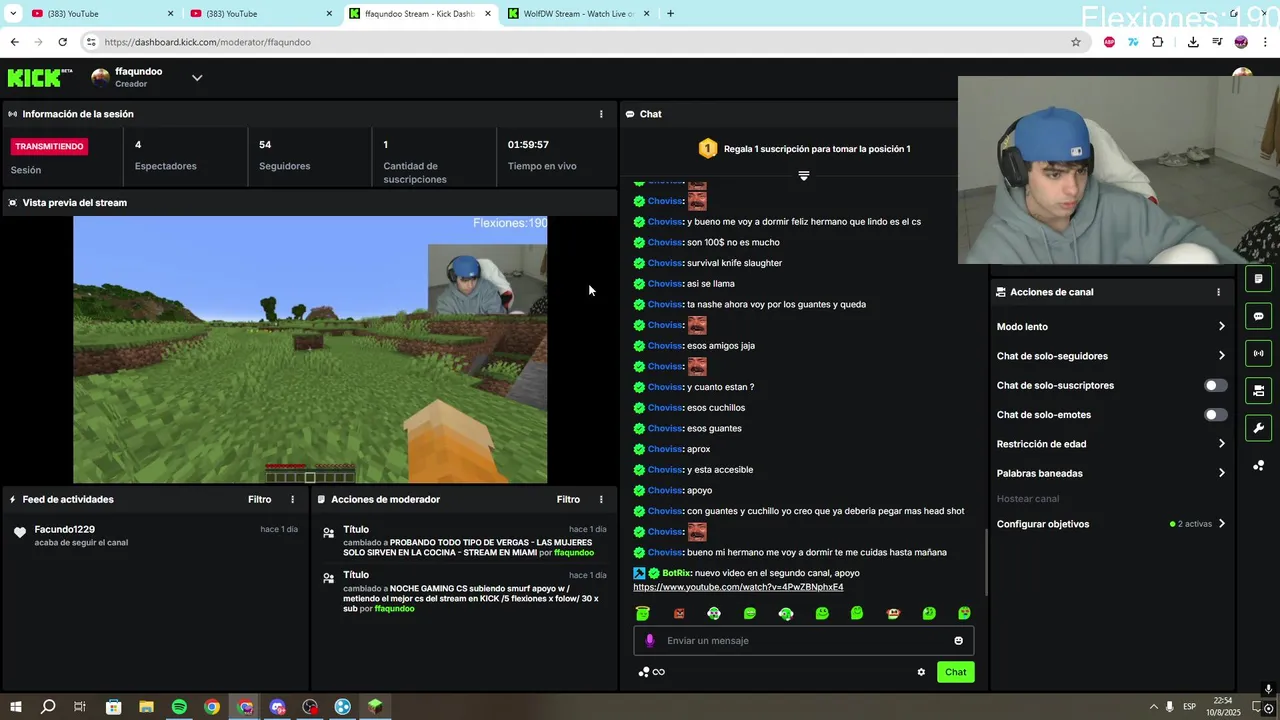Viewport: 1280px width, 720px height.
Task: Open chat settings gear icon
Action: pos(921,672)
